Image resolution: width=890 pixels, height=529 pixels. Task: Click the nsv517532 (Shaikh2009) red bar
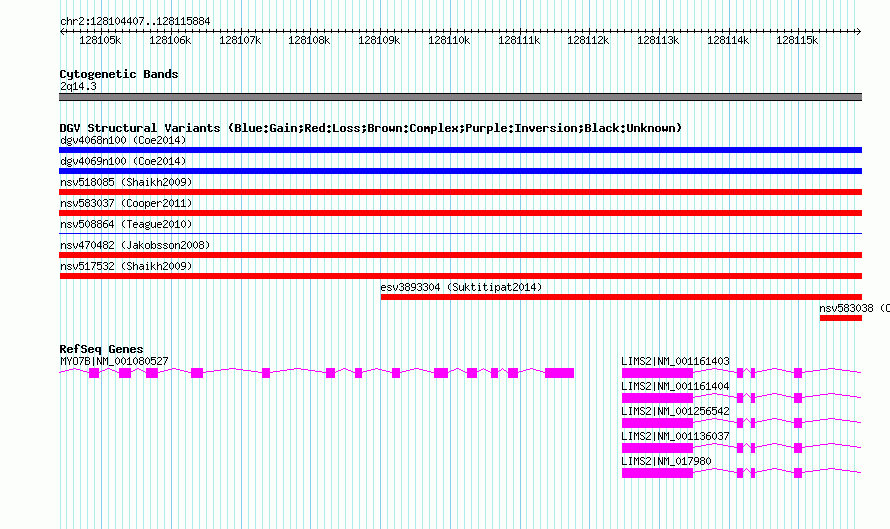pos(460,276)
